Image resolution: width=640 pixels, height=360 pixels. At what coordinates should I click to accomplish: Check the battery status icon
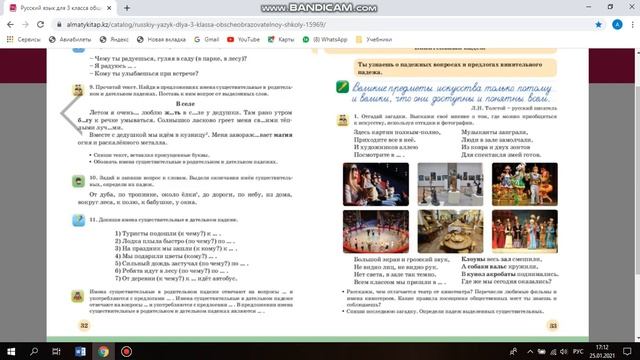[x=542, y=351]
